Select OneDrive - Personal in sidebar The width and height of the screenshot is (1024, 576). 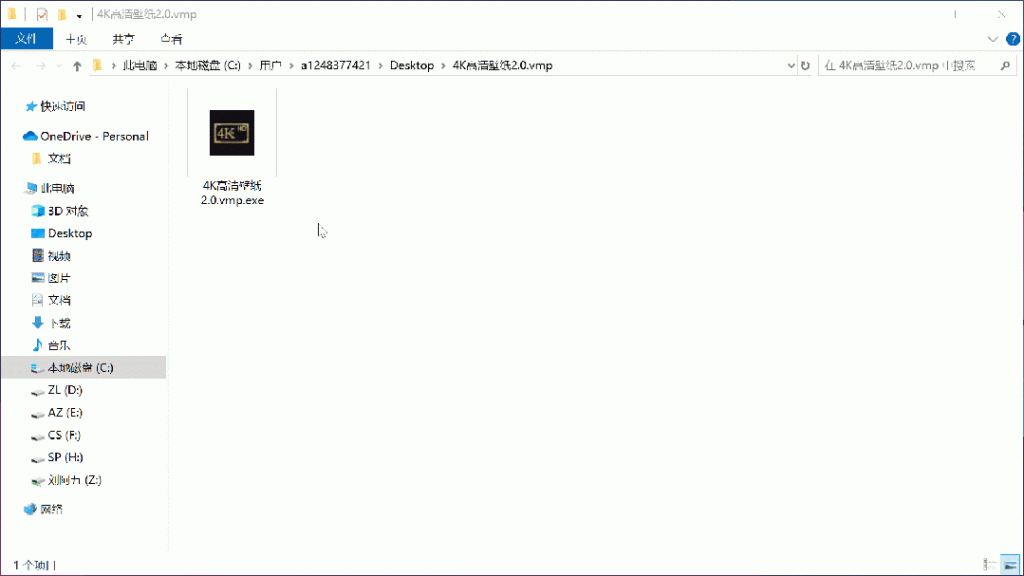(94, 136)
